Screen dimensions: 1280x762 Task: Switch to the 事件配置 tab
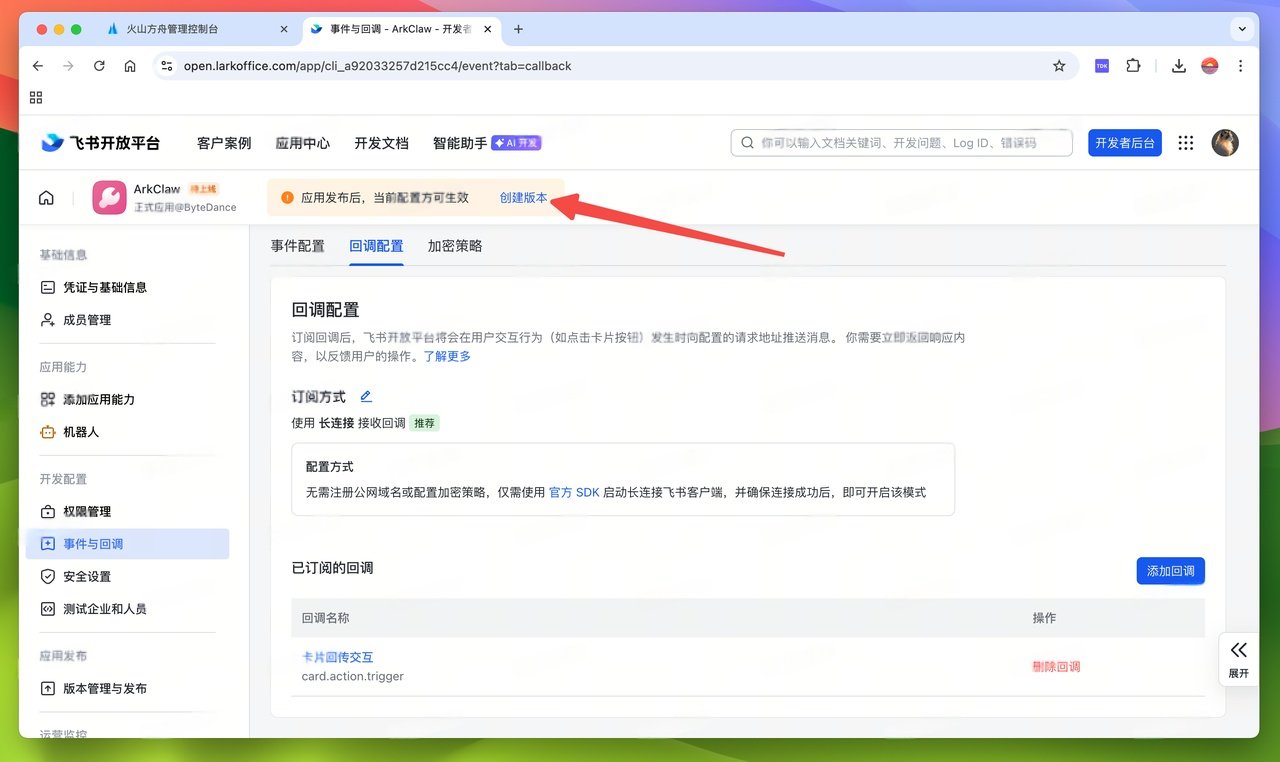click(x=297, y=245)
